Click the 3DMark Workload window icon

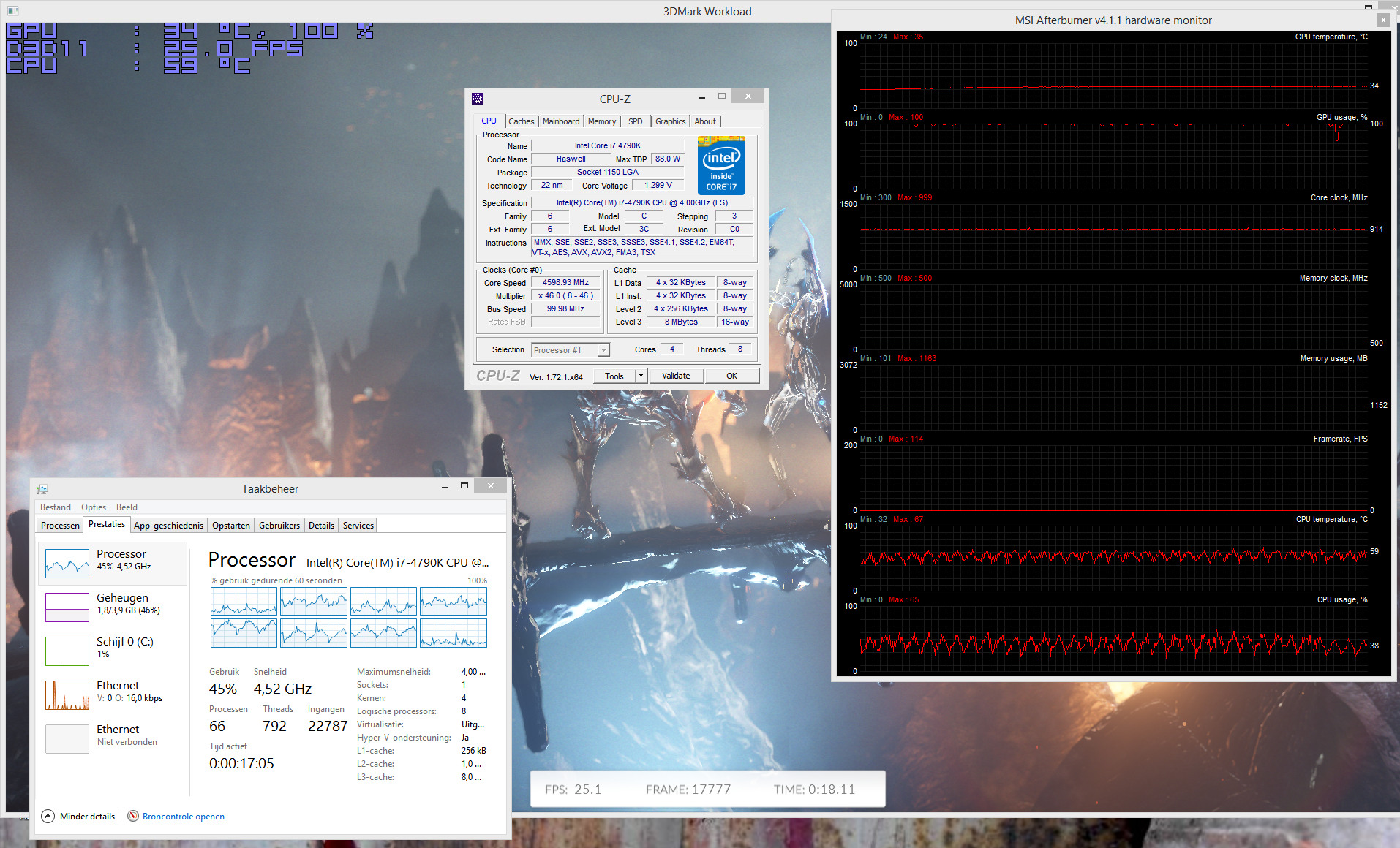point(12,11)
